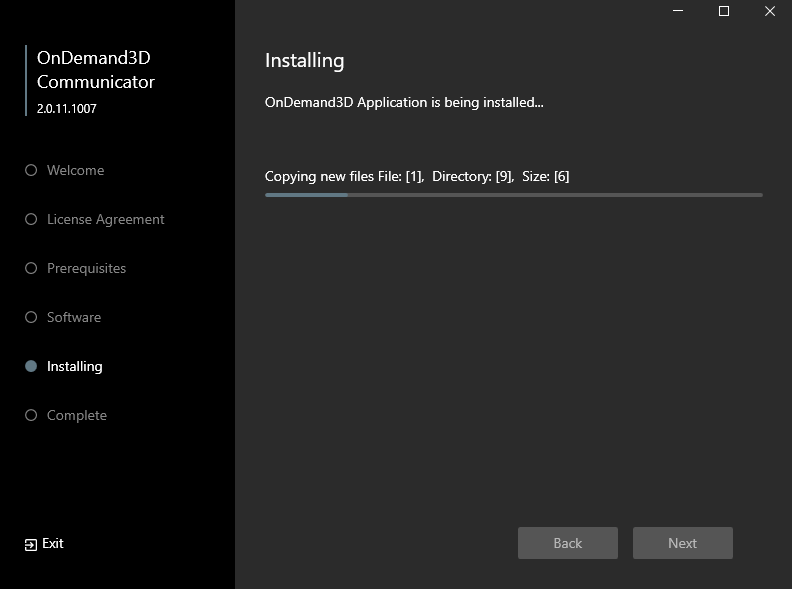792x589 pixels.
Task: Minimize the installer window
Action: [x=678, y=11]
